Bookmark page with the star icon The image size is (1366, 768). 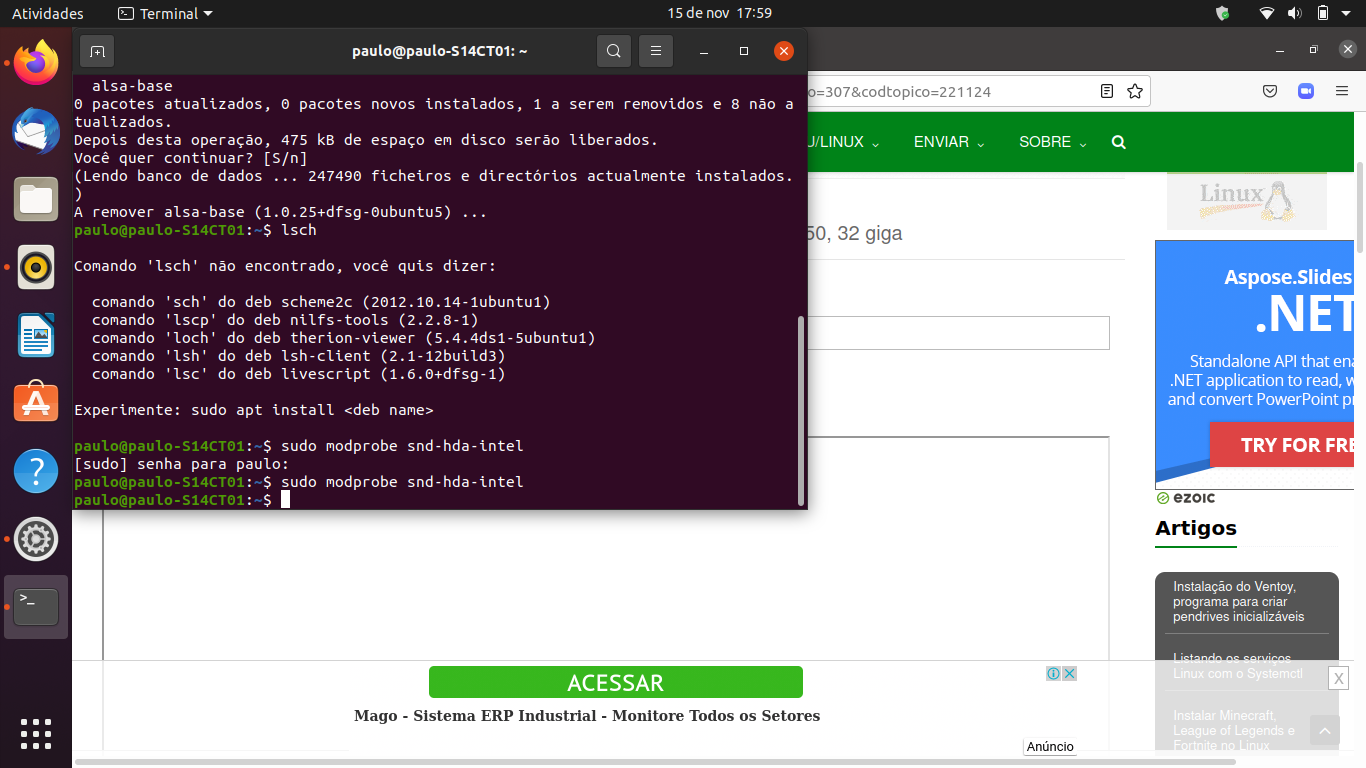point(1135,92)
